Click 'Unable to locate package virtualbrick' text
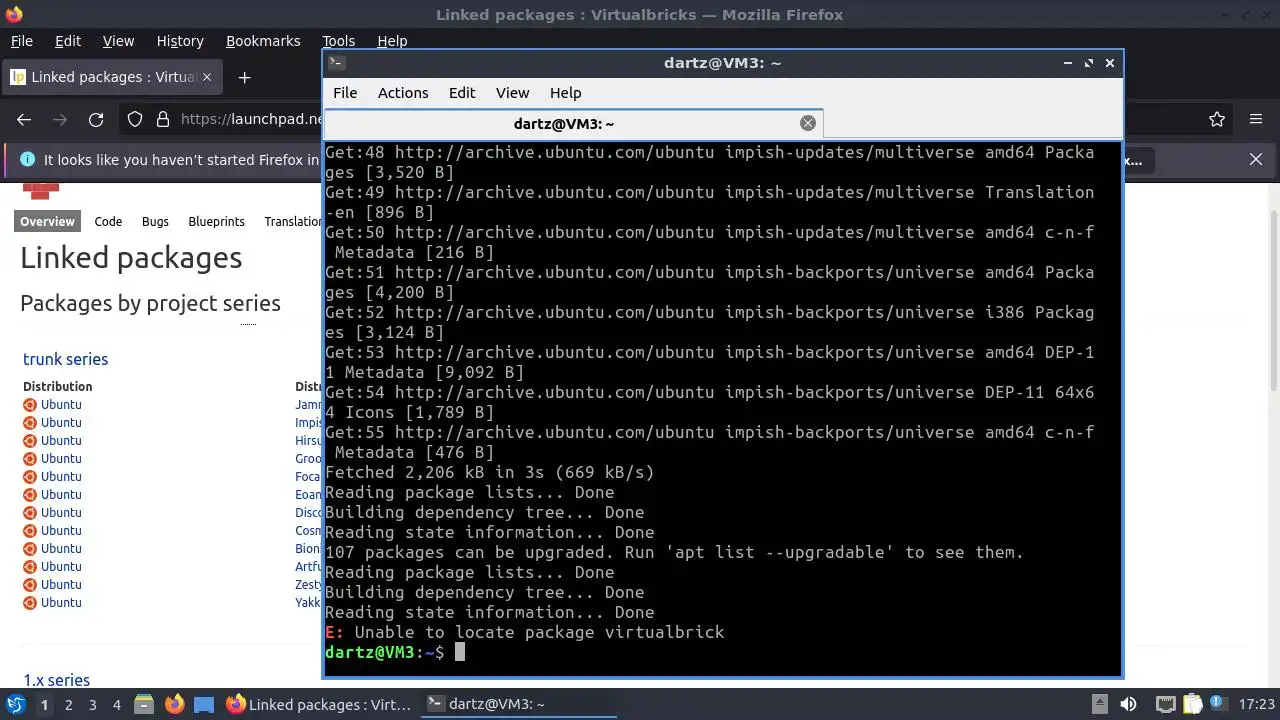Image resolution: width=1280 pixels, height=720 pixels. tap(539, 632)
